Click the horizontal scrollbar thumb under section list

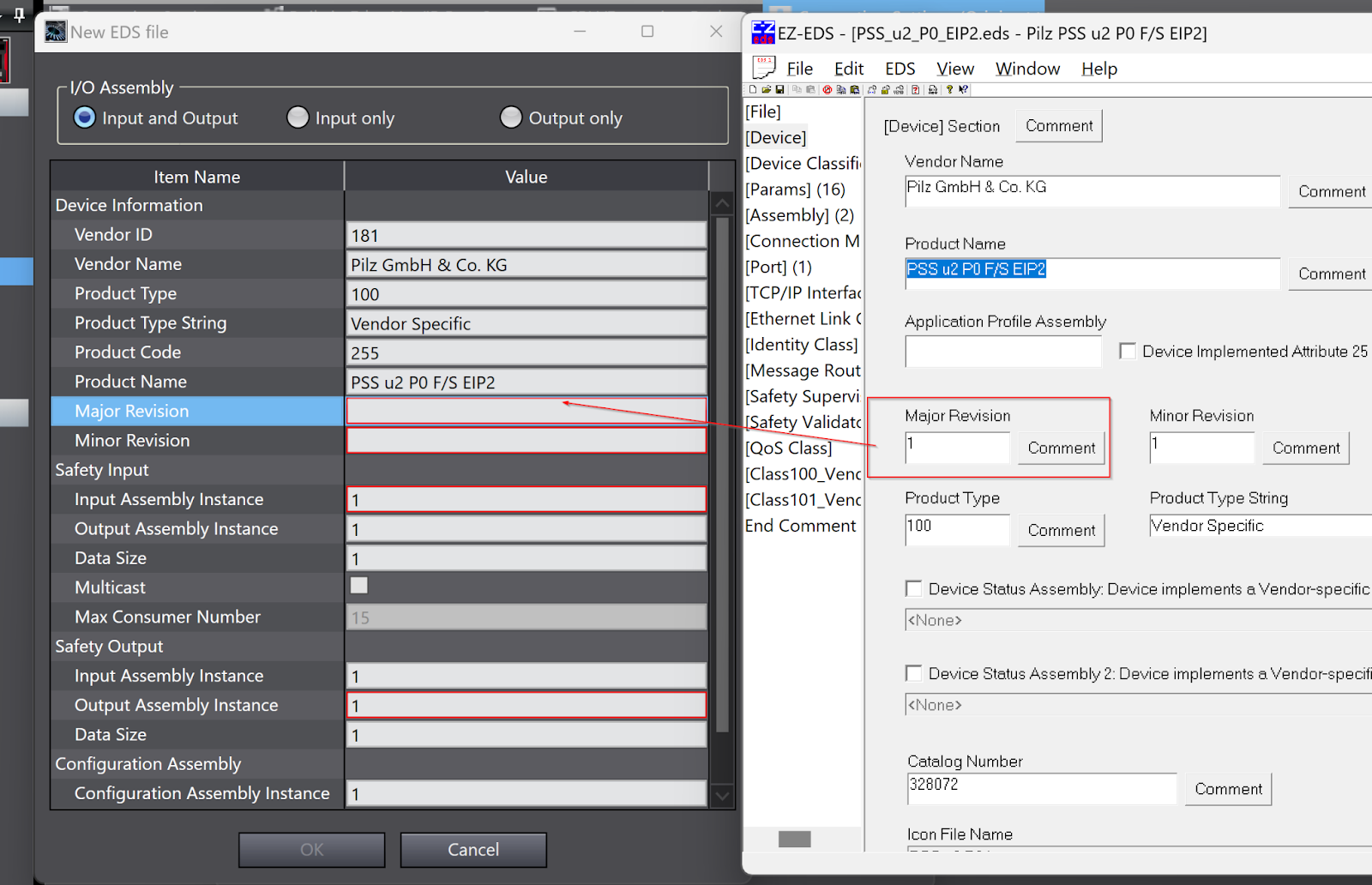click(x=794, y=839)
